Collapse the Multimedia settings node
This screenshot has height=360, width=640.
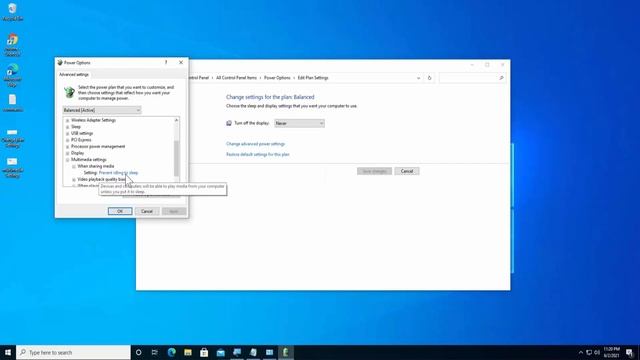tap(67, 160)
